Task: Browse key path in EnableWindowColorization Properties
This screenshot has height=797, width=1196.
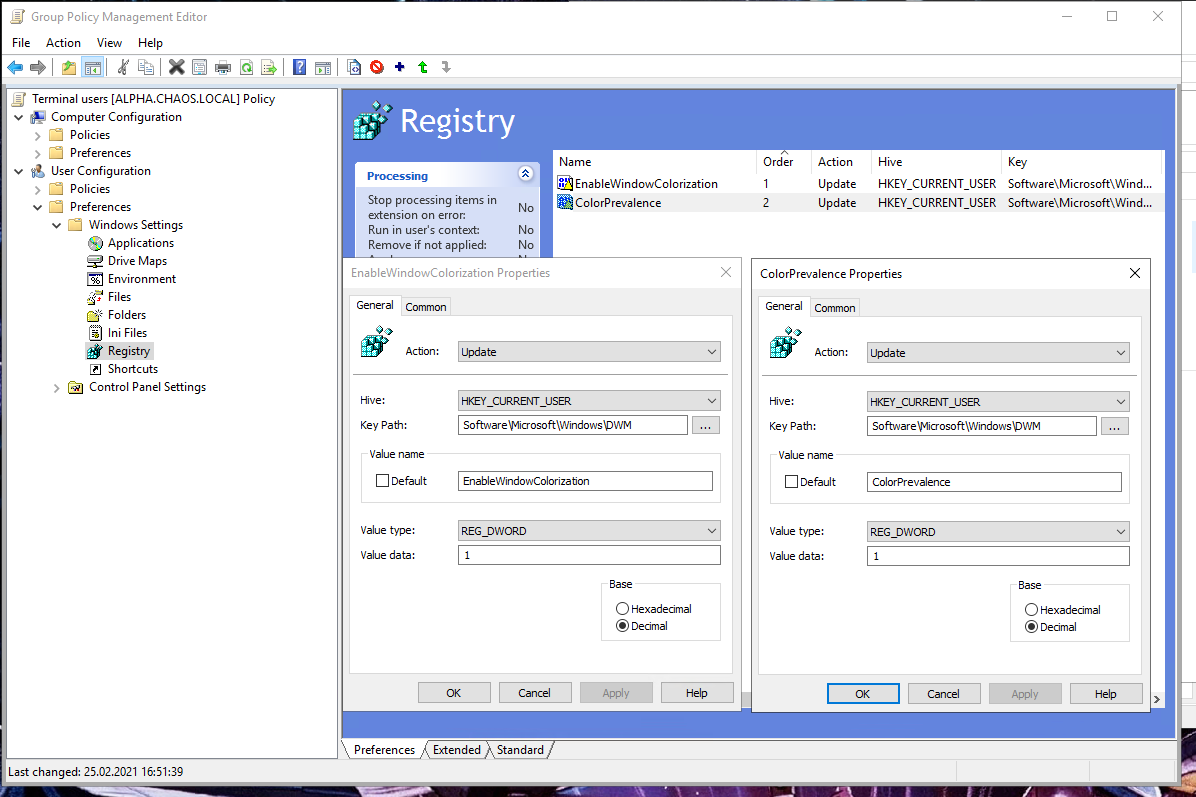Action: click(706, 426)
